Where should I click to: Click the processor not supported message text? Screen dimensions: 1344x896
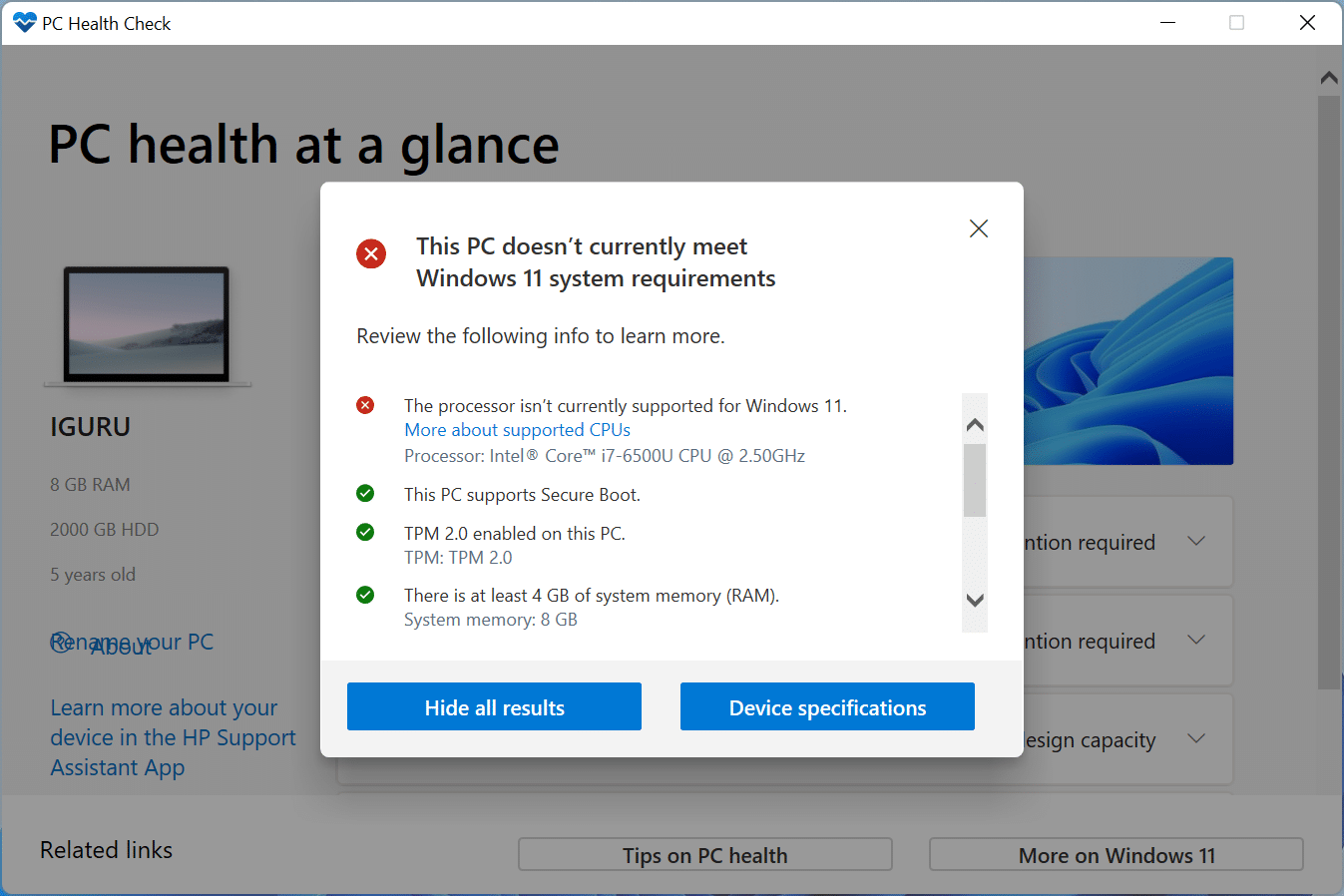tap(626, 406)
